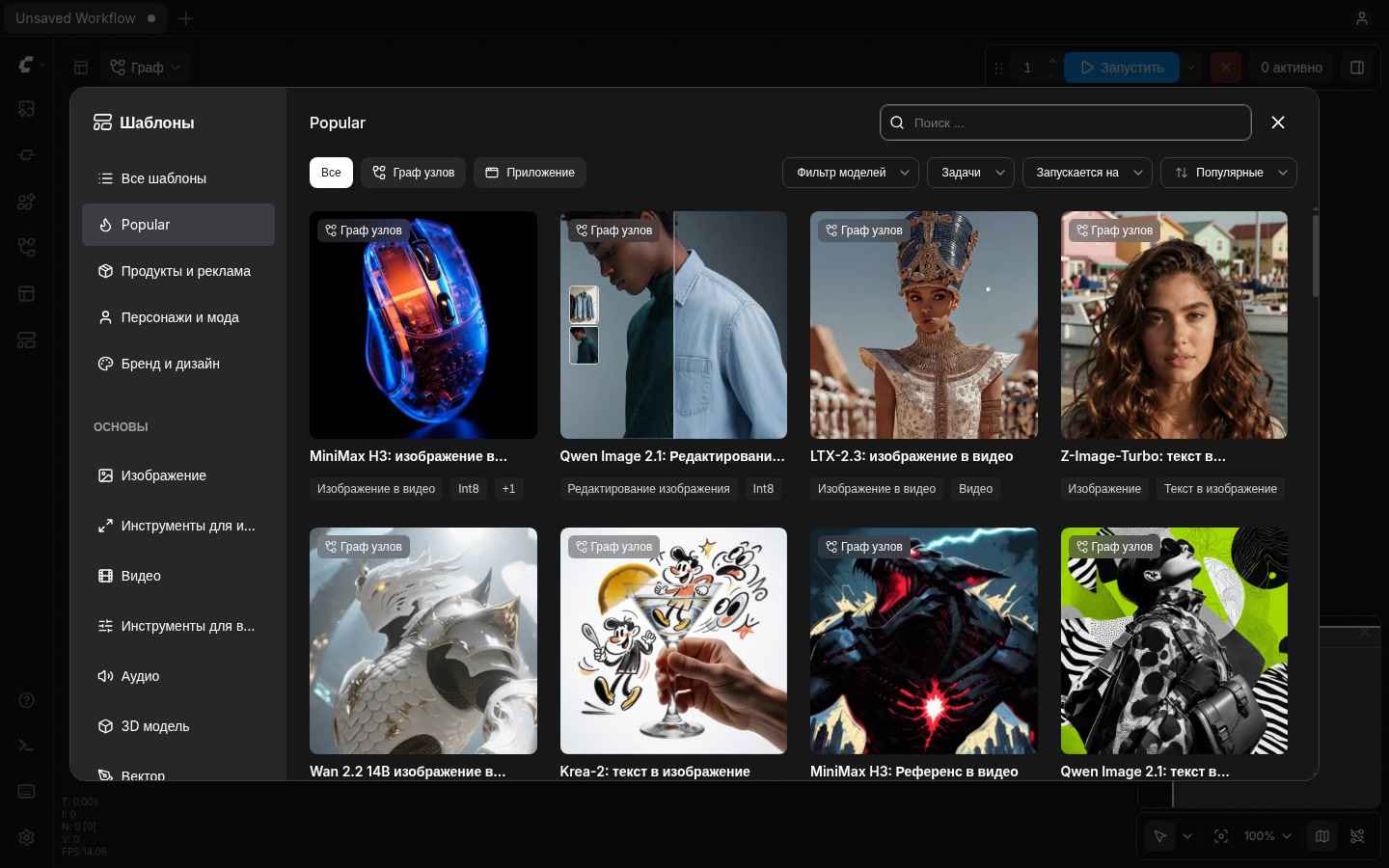Open the console terminal icon in left sidebar
Screen dimensions: 1389x868
tap(27, 746)
